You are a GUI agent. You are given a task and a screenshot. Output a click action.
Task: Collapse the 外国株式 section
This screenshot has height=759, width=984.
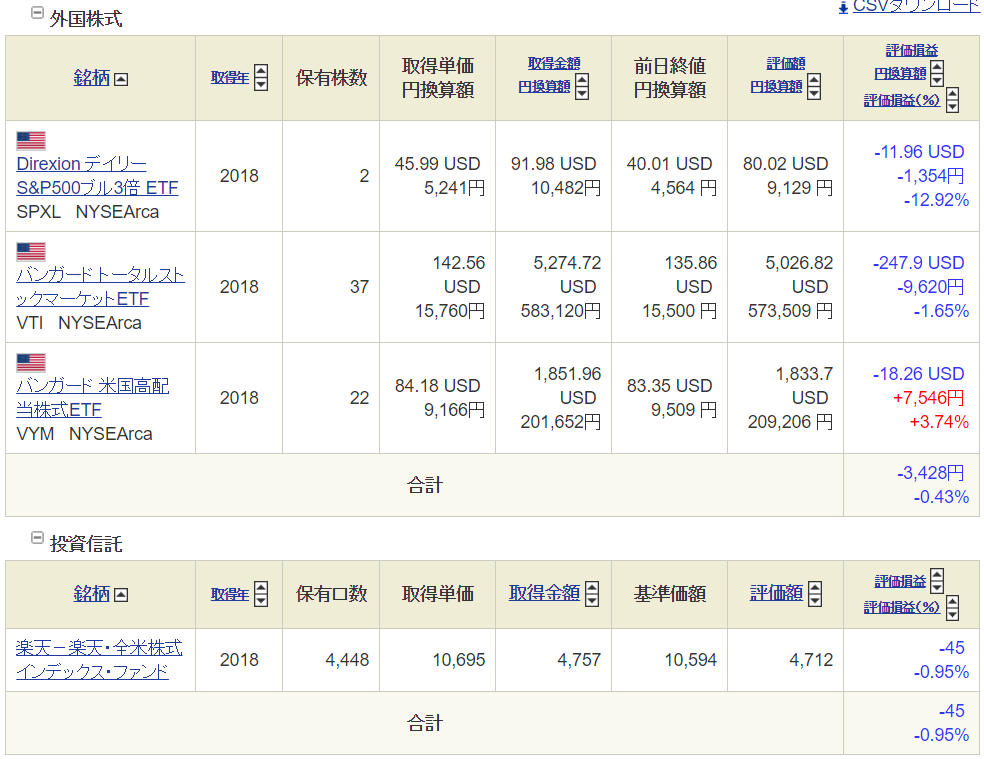[37, 12]
